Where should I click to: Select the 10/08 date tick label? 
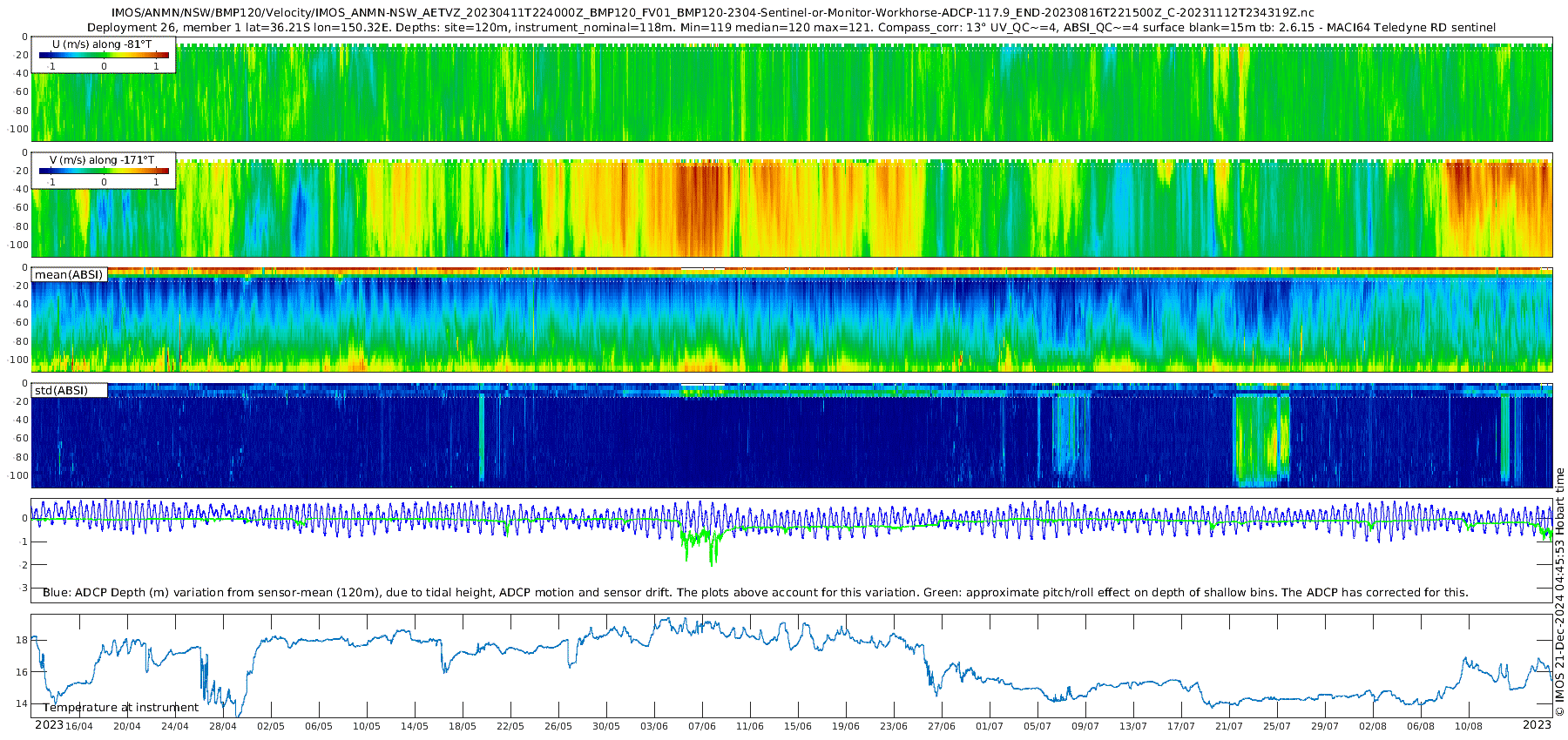pyautogui.click(x=1469, y=726)
